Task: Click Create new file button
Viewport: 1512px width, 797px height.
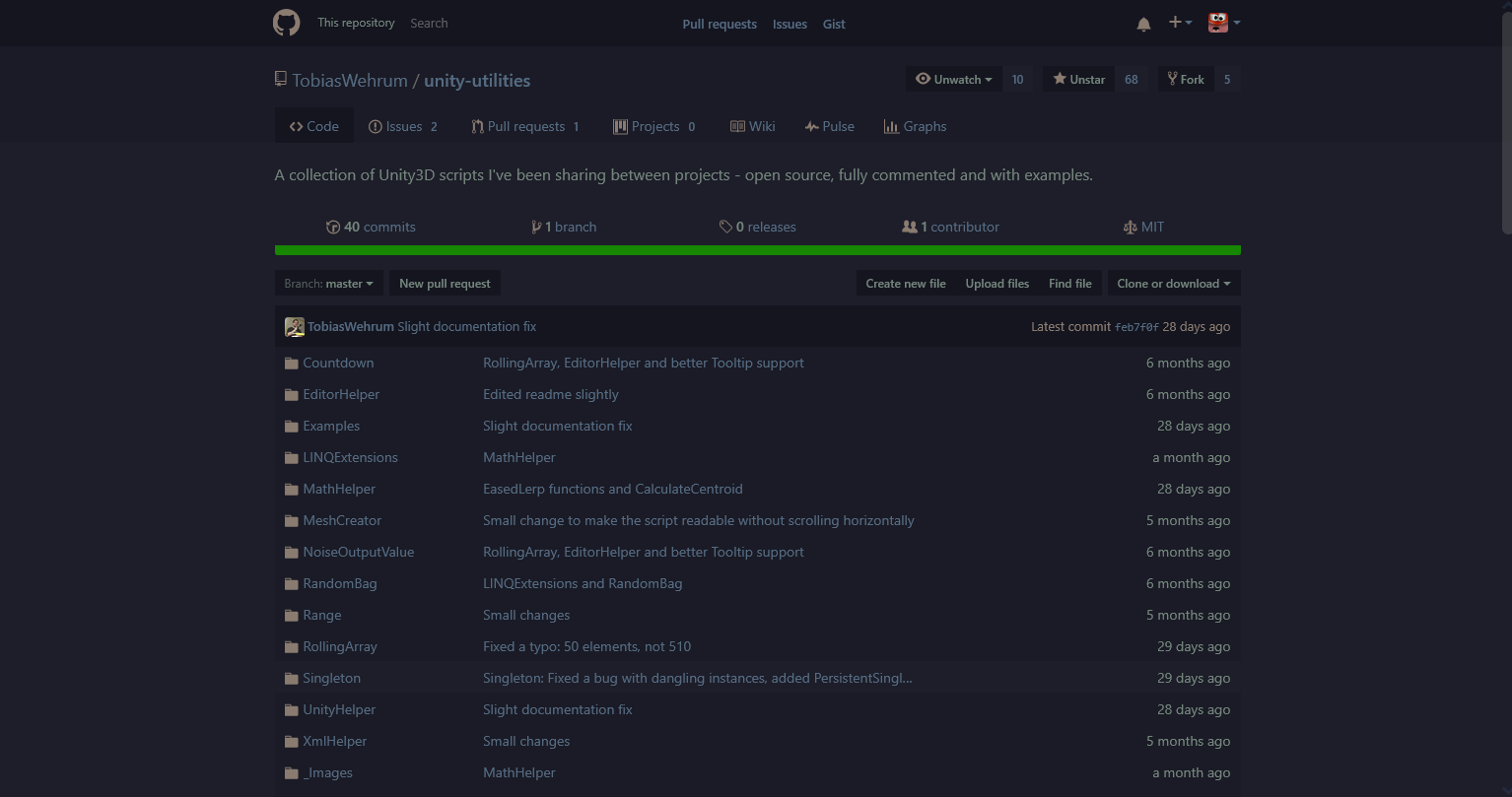Action: (x=906, y=284)
